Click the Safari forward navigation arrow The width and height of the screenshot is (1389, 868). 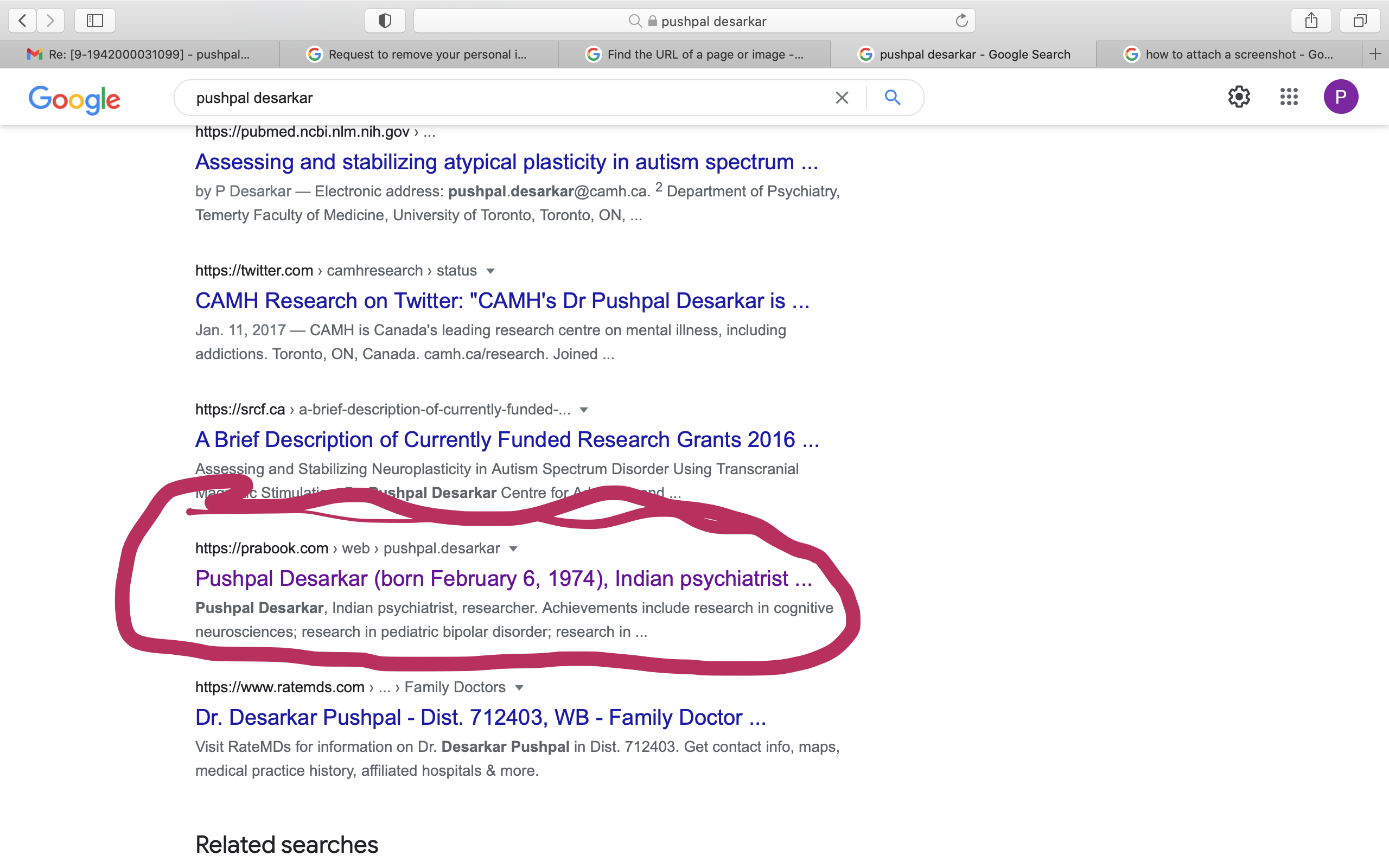tap(50, 21)
